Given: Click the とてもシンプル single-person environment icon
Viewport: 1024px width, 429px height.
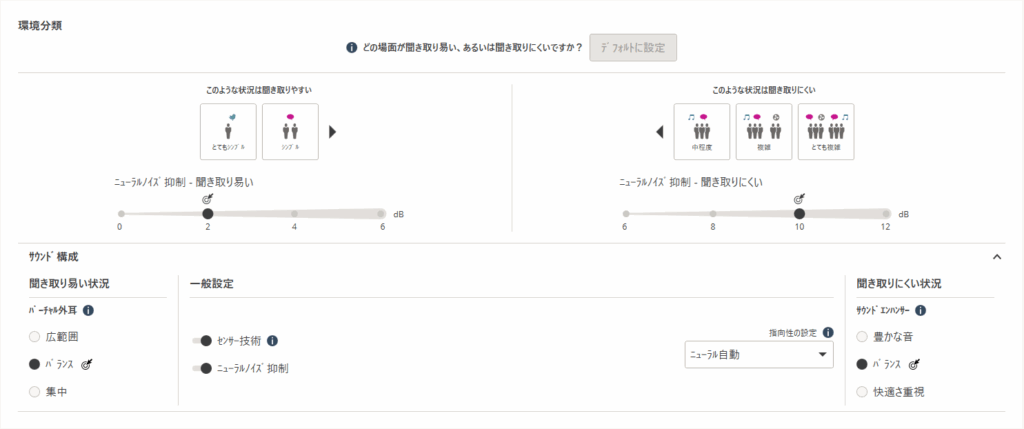Looking at the screenshot, I should coord(228,131).
